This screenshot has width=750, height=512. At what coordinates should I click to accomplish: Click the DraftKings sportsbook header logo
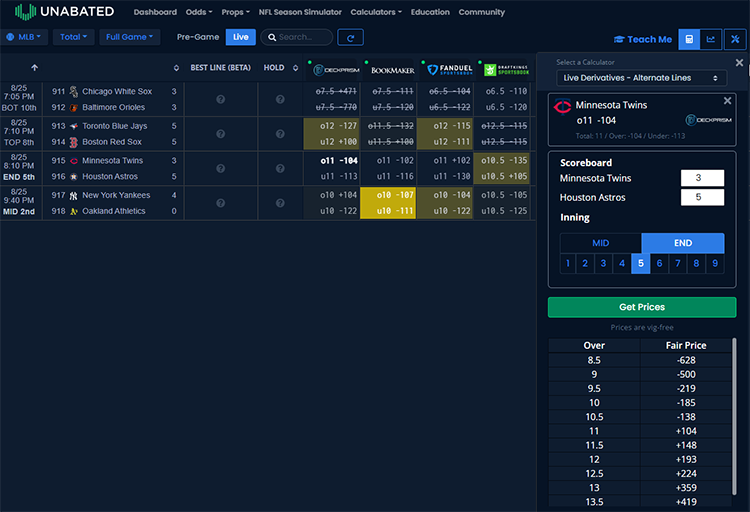point(507,70)
